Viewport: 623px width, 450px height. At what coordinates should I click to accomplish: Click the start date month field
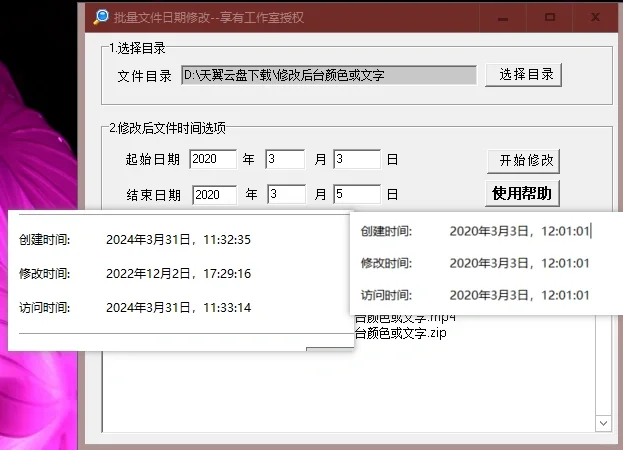pyautogui.click(x=285, y=159)
